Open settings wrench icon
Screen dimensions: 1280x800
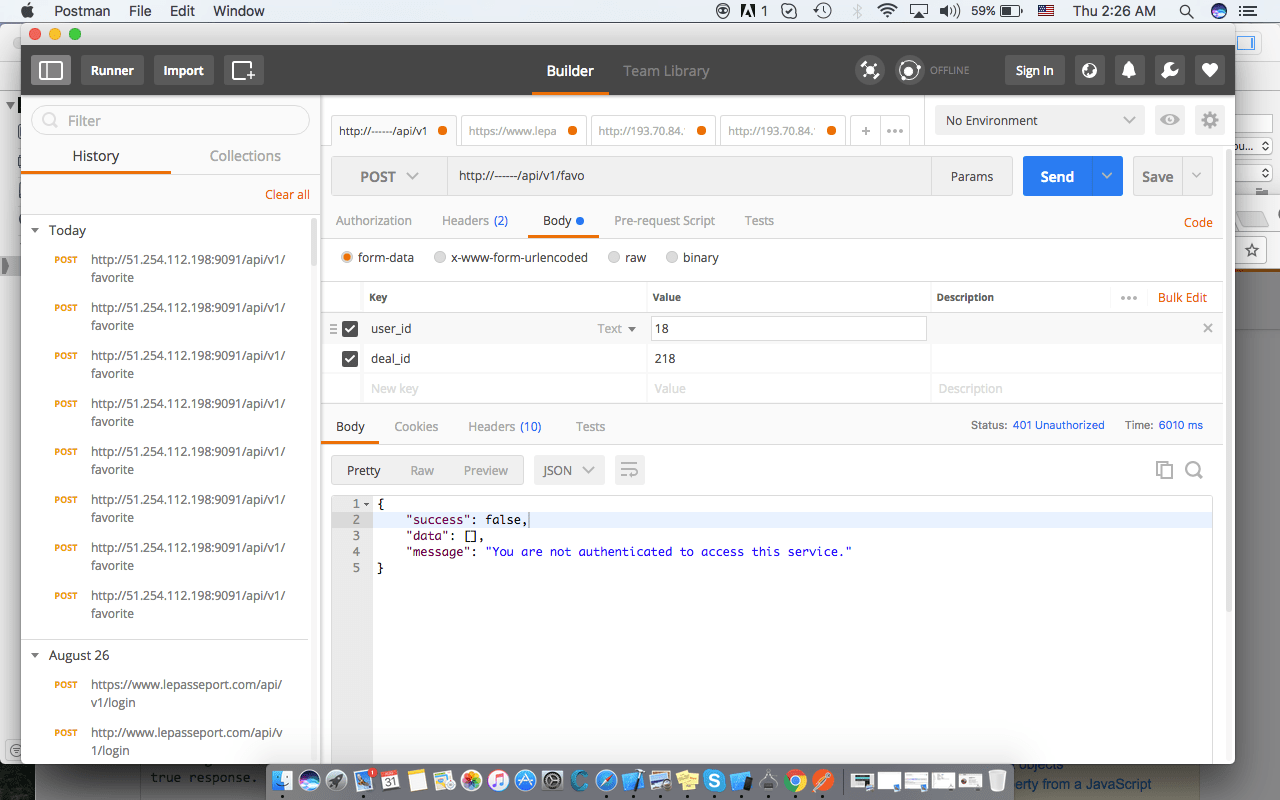(x=1169, y=70)
